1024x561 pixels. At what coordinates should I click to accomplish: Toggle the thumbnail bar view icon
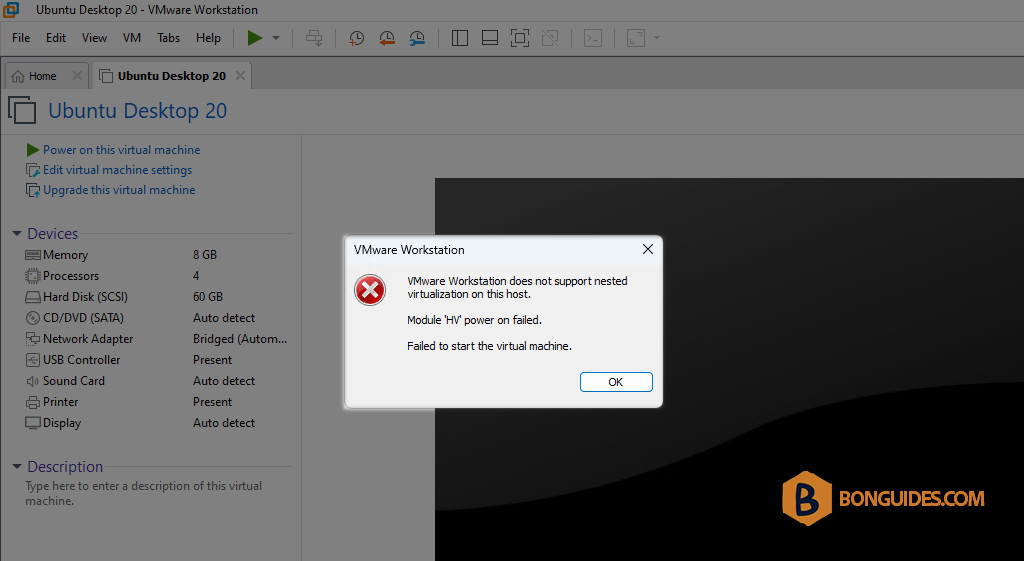click(490, 38)
